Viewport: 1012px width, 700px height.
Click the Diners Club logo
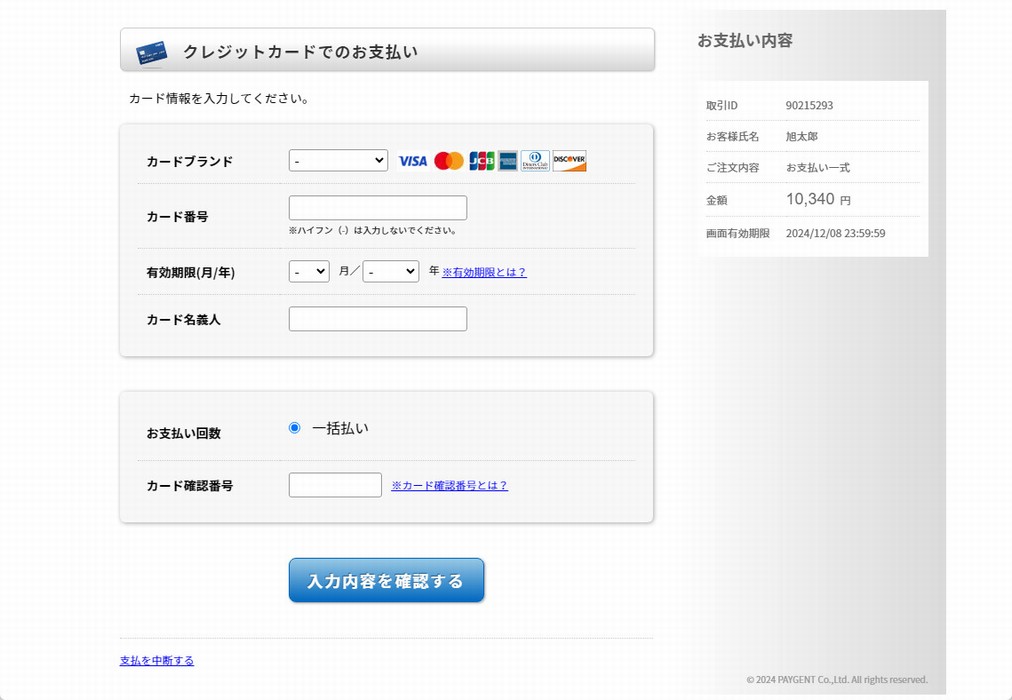point(535,161)
